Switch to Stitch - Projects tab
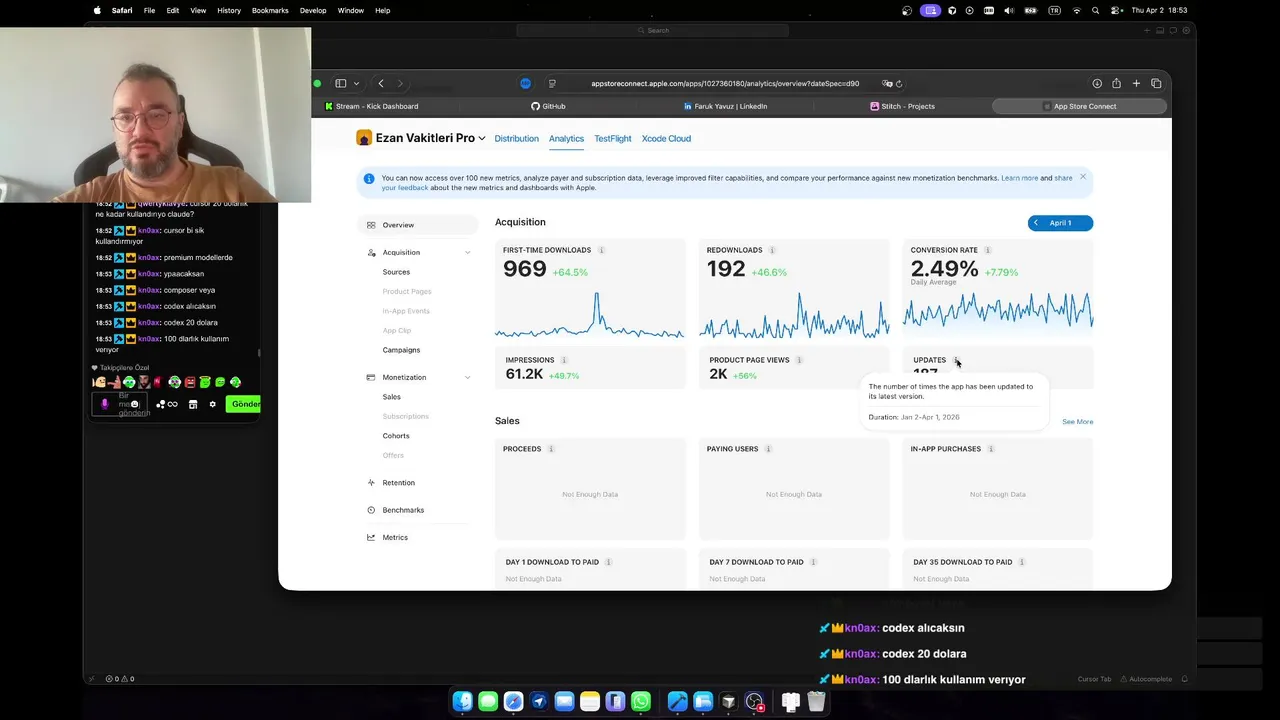Viewport: 1280px width, 720px height. (x=902, y=106)
